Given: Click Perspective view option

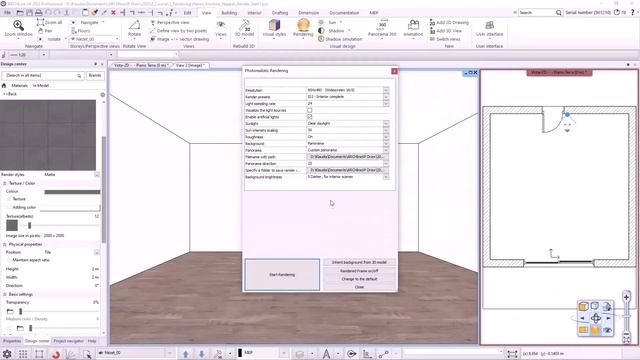Looking at the screenshot, I should click(169, 22).
